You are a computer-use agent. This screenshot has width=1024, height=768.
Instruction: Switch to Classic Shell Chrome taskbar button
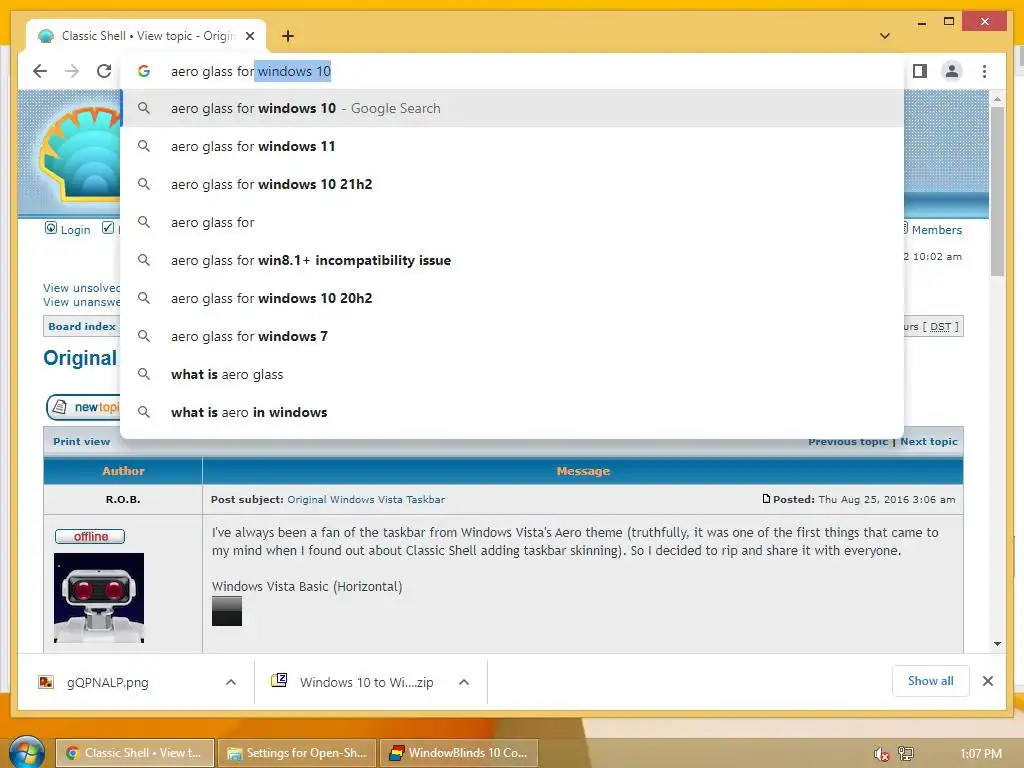coord(135,753)
